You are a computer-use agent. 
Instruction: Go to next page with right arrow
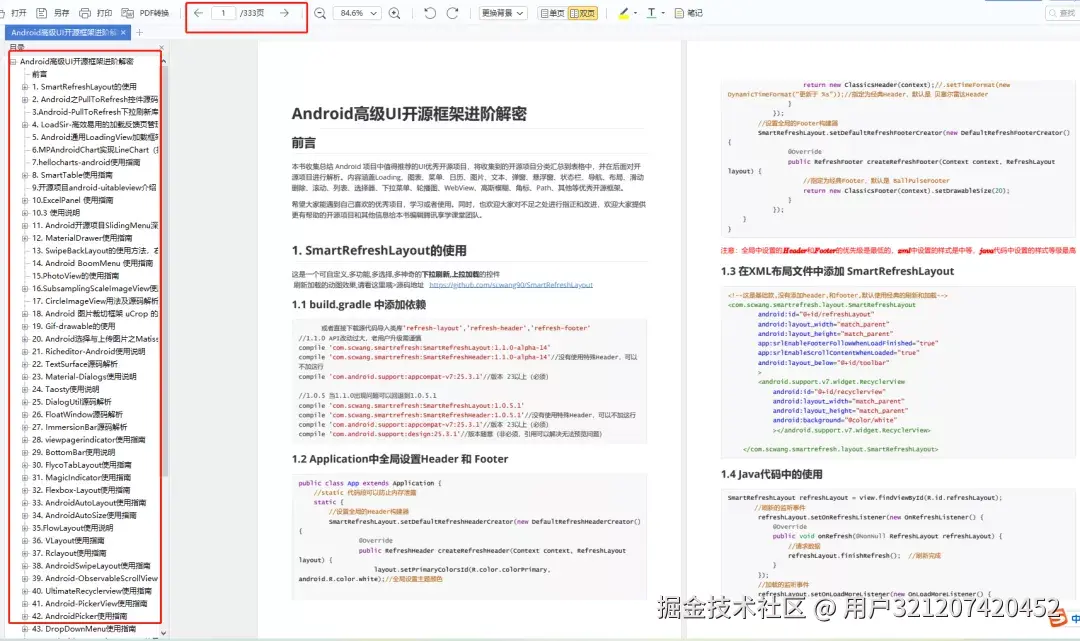284,13
